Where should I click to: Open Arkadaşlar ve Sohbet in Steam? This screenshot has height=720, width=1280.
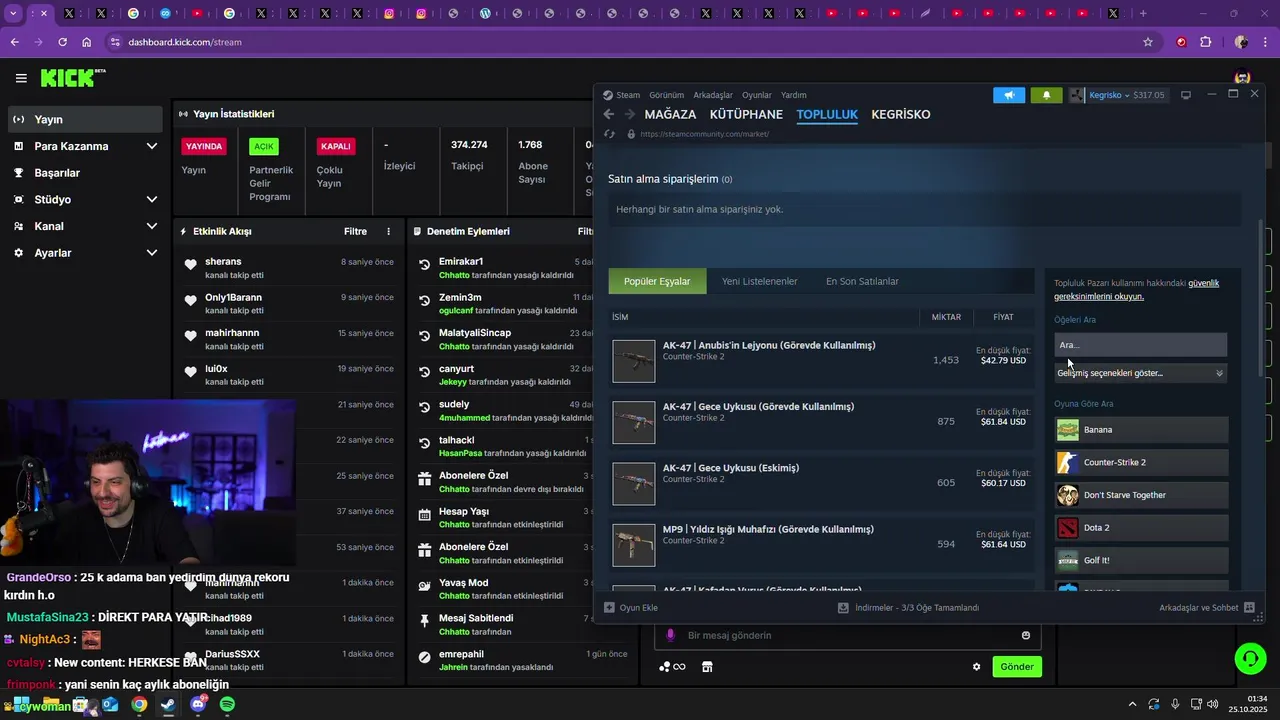[1207, 607]
